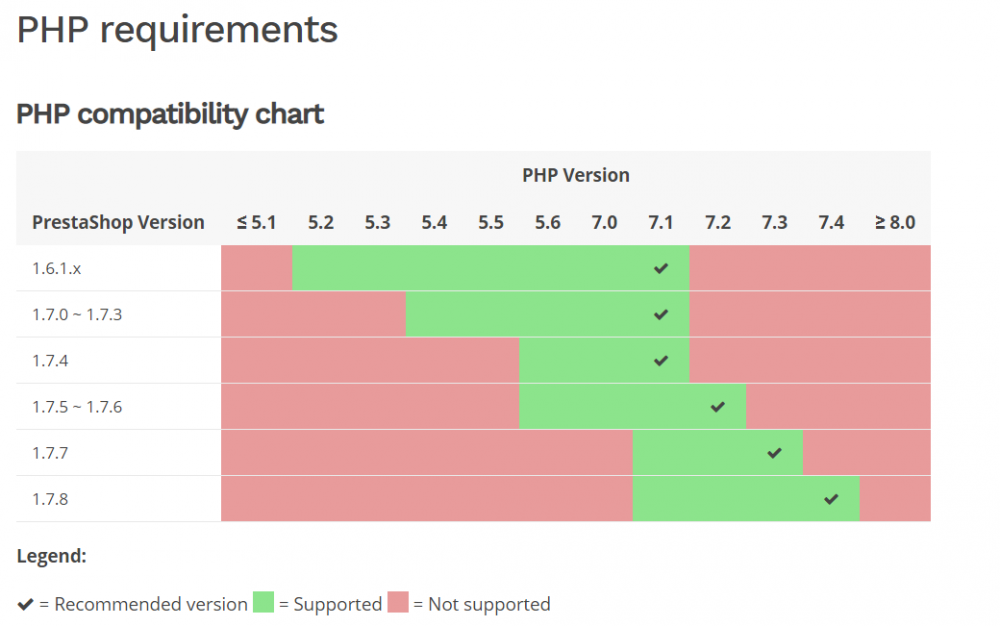Image resolution: width=1000 pixels, height=626 pixels.
Task: Click the PrestaShop Version column header
Action: (x=118, y=222)
